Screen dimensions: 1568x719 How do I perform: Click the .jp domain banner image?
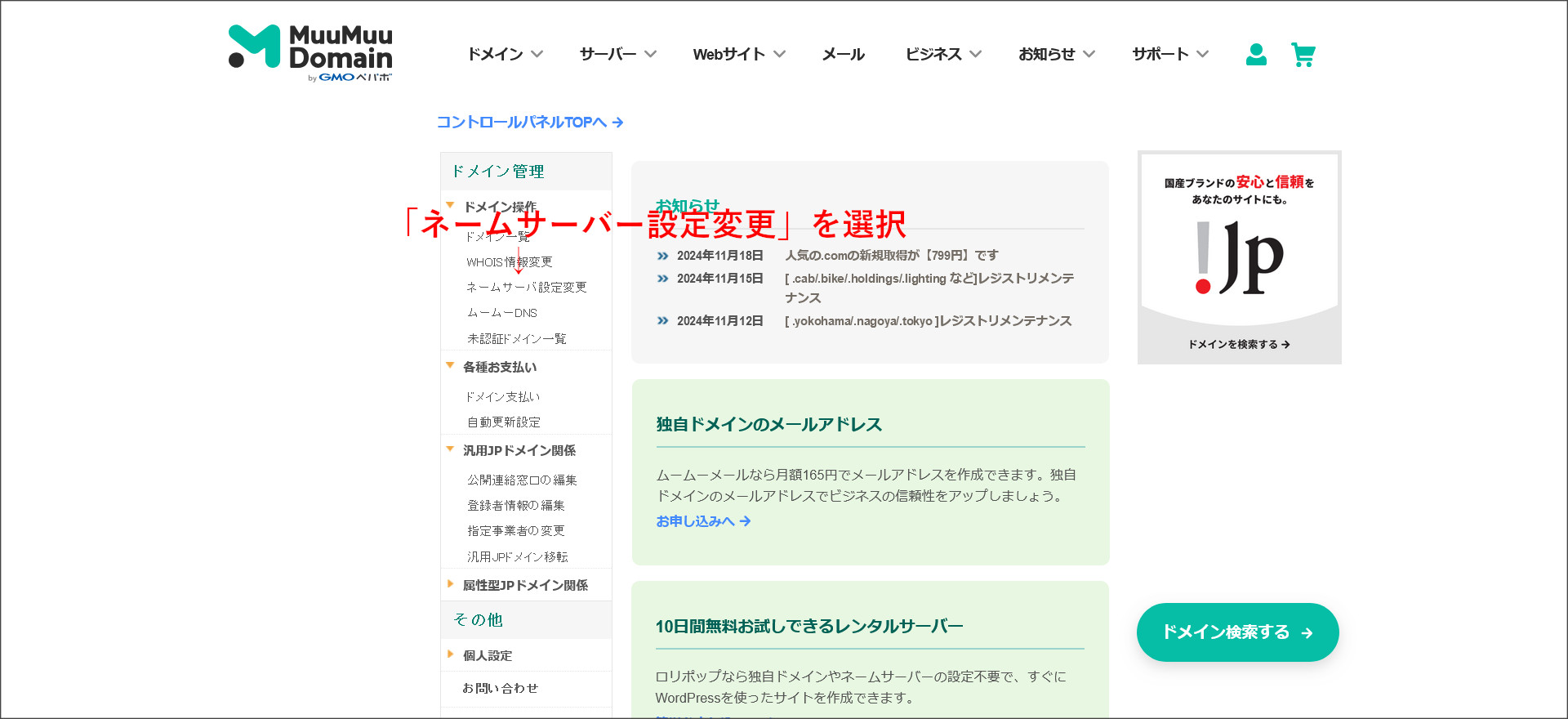click(1239, 257)
